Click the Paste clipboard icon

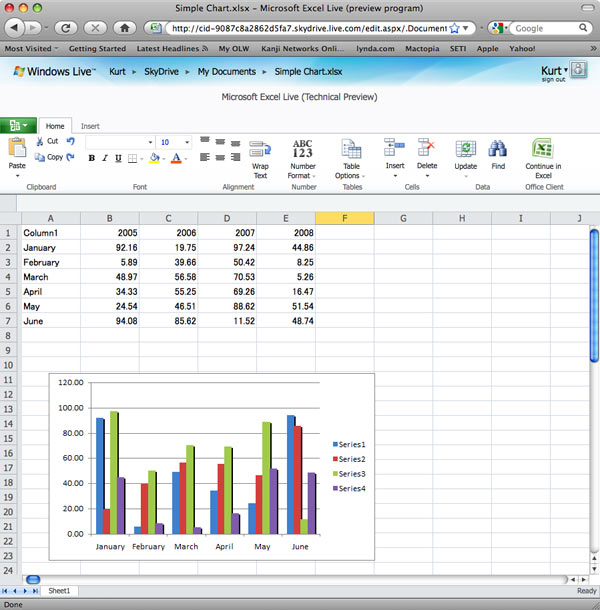tap(17, 148)
